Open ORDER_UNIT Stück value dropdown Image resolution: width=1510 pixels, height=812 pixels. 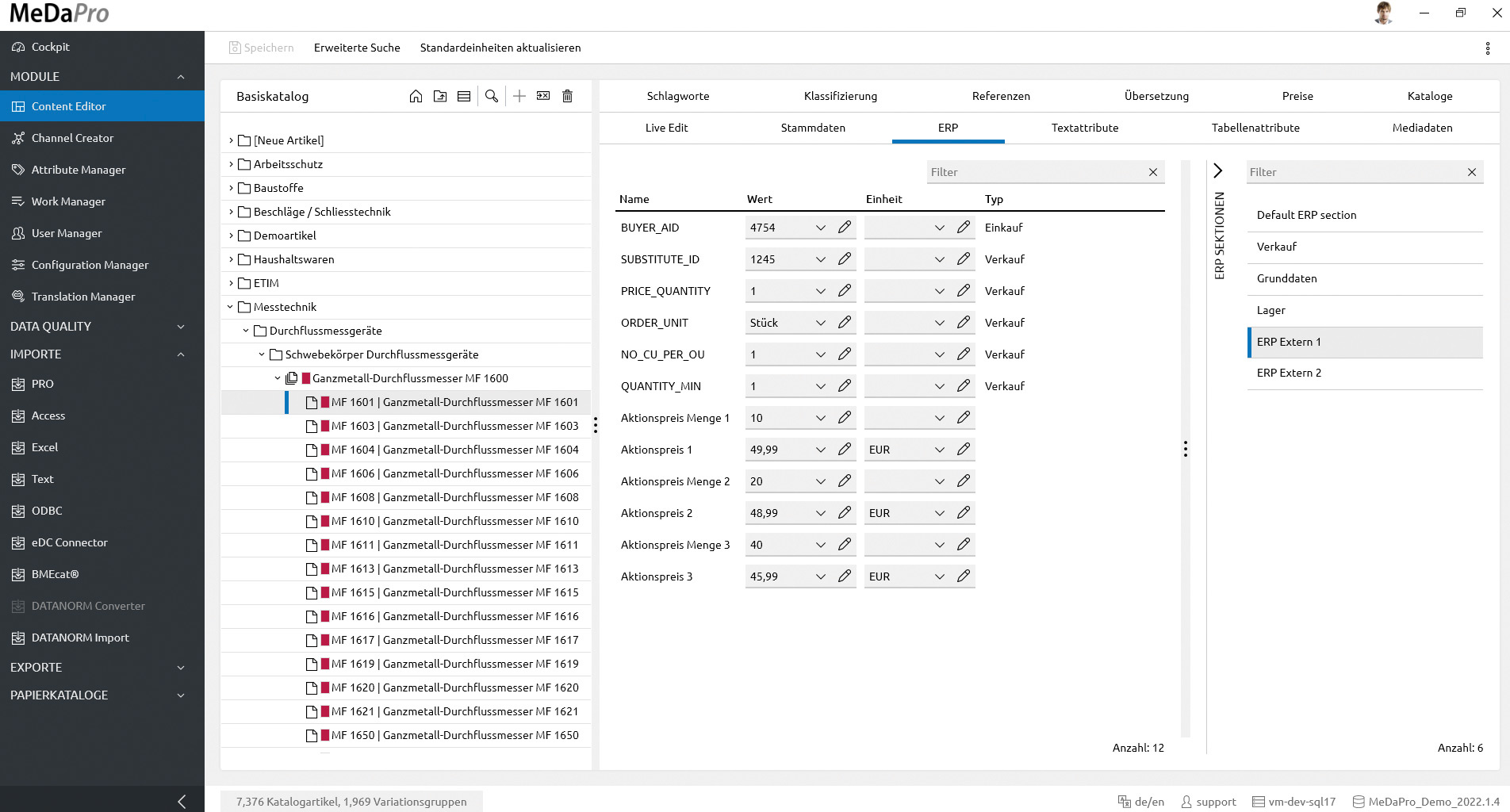click(821, 323)
